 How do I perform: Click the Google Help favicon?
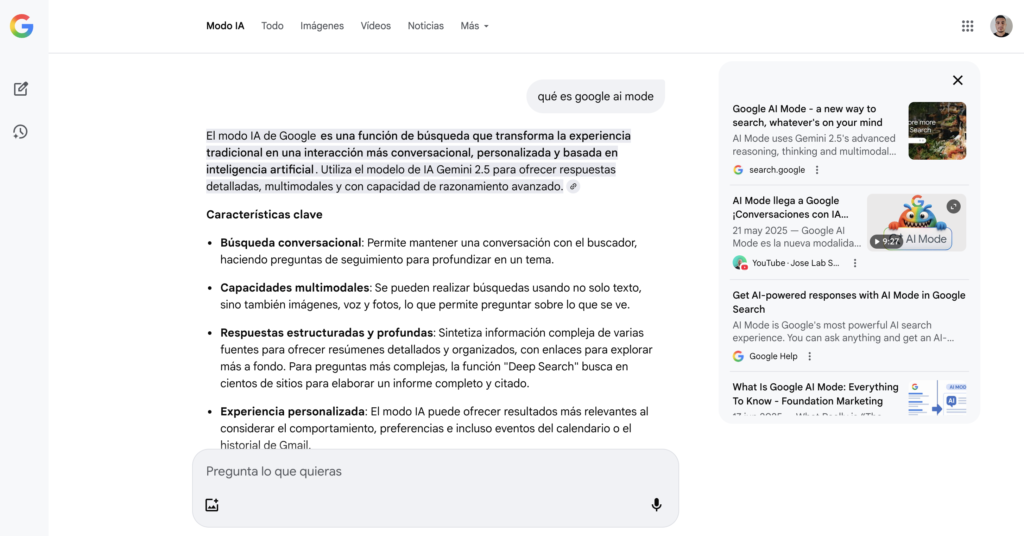[738, 356]
